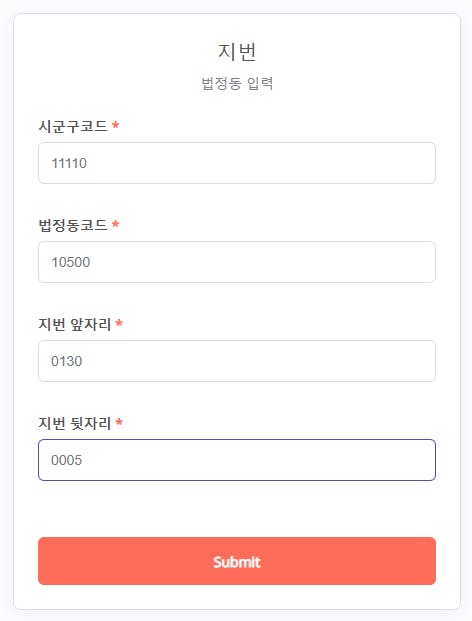Image resolution: width=472 pixels, height=621 pixels.
Task: Focus the 법정동코드 input field
Action: [237, 262]
